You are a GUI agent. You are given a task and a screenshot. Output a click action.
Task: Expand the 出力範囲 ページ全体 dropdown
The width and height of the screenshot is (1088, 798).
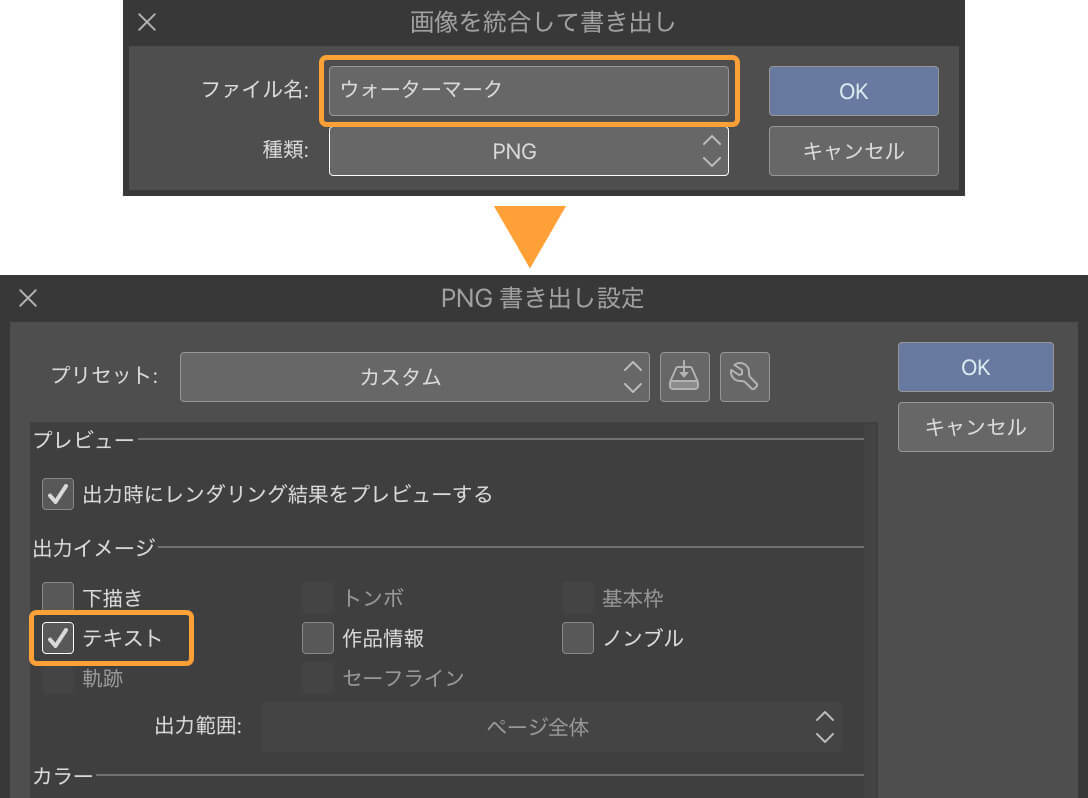[x=551, y=727]
